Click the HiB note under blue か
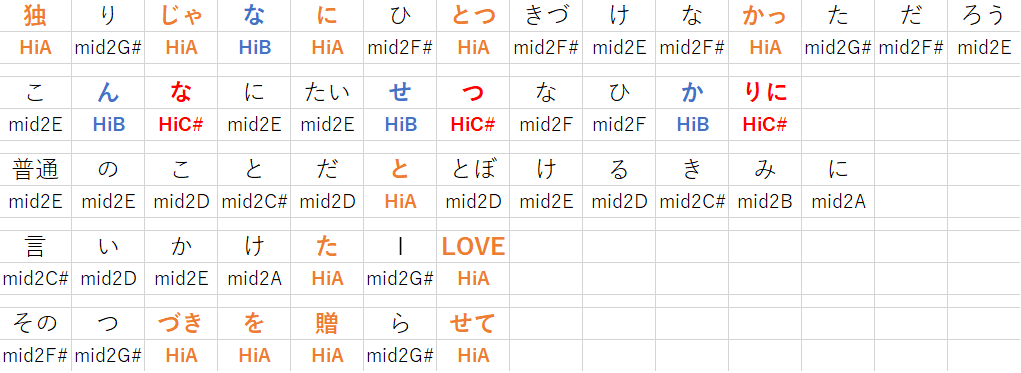This screenshot has height=373, width=1021. click(692, 124)
